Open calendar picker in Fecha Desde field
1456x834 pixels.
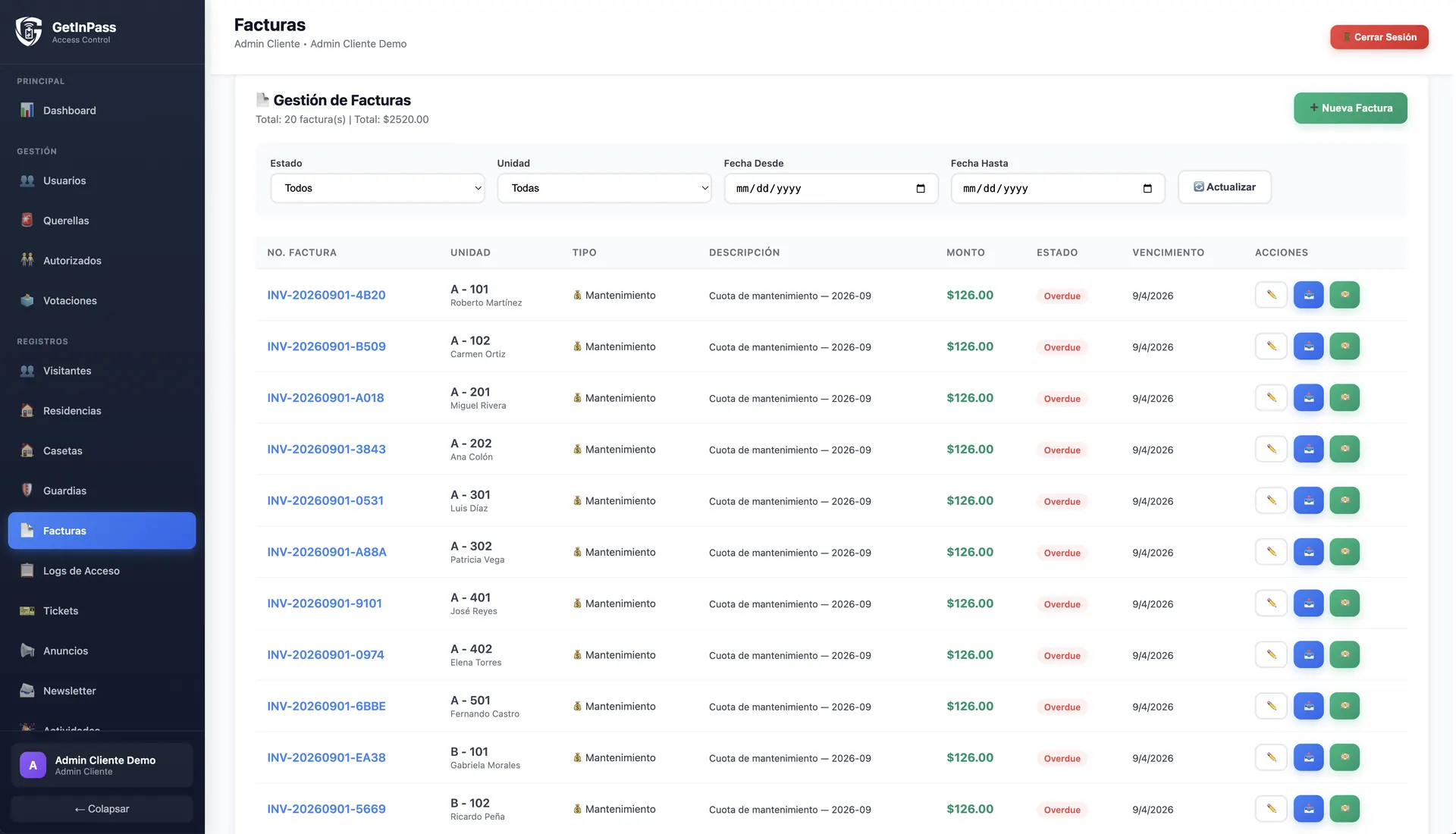(921, 189)
